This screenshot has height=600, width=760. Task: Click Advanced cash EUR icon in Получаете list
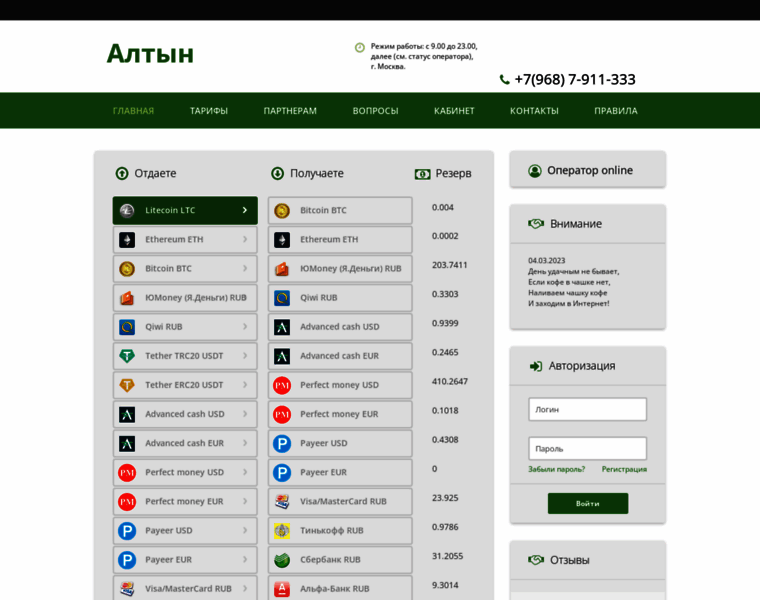coord(282,356)
